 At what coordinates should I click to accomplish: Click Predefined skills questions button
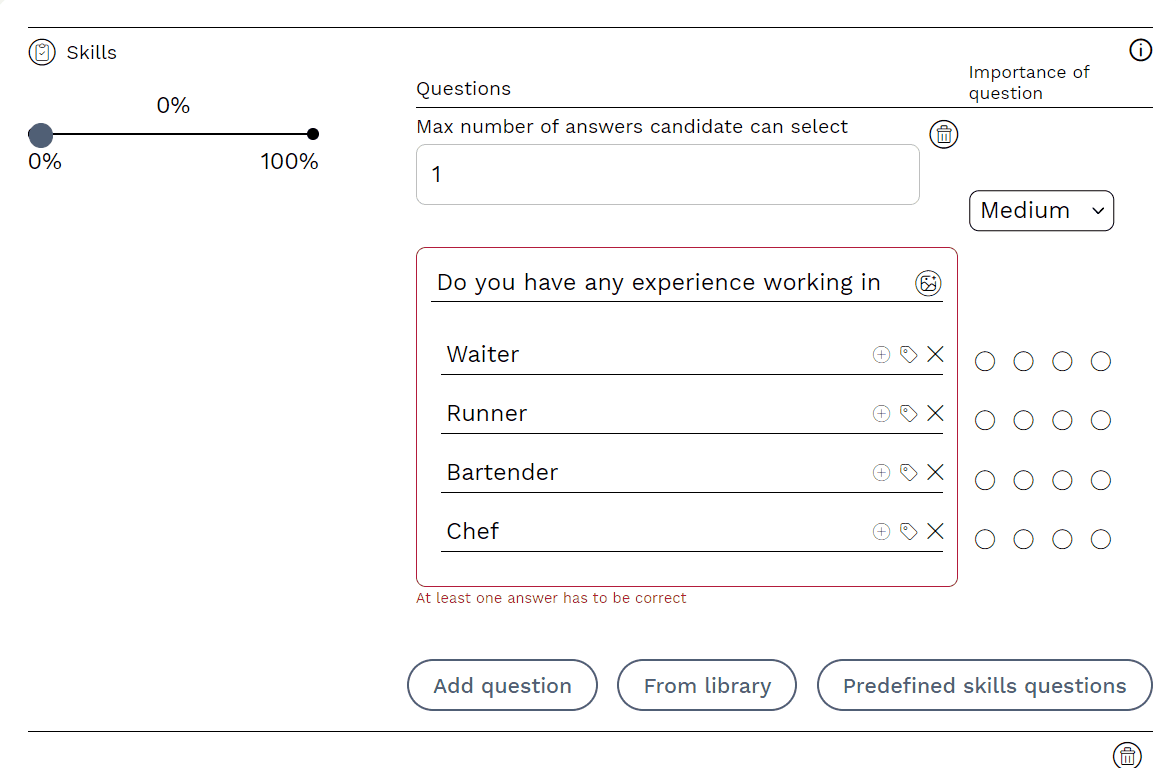tap(984, 686)
